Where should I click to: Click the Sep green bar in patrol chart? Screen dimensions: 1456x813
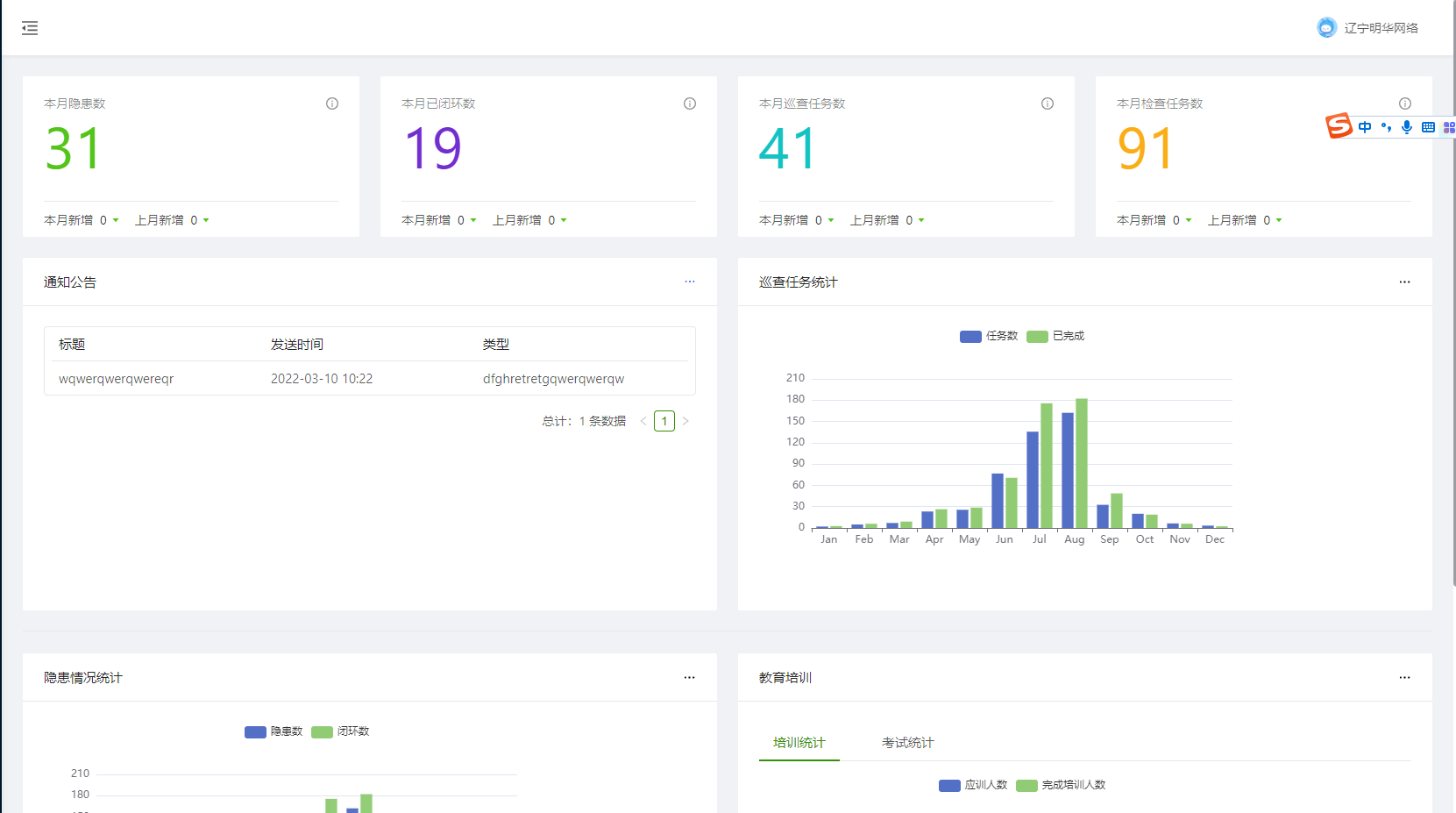(1117, 510)
